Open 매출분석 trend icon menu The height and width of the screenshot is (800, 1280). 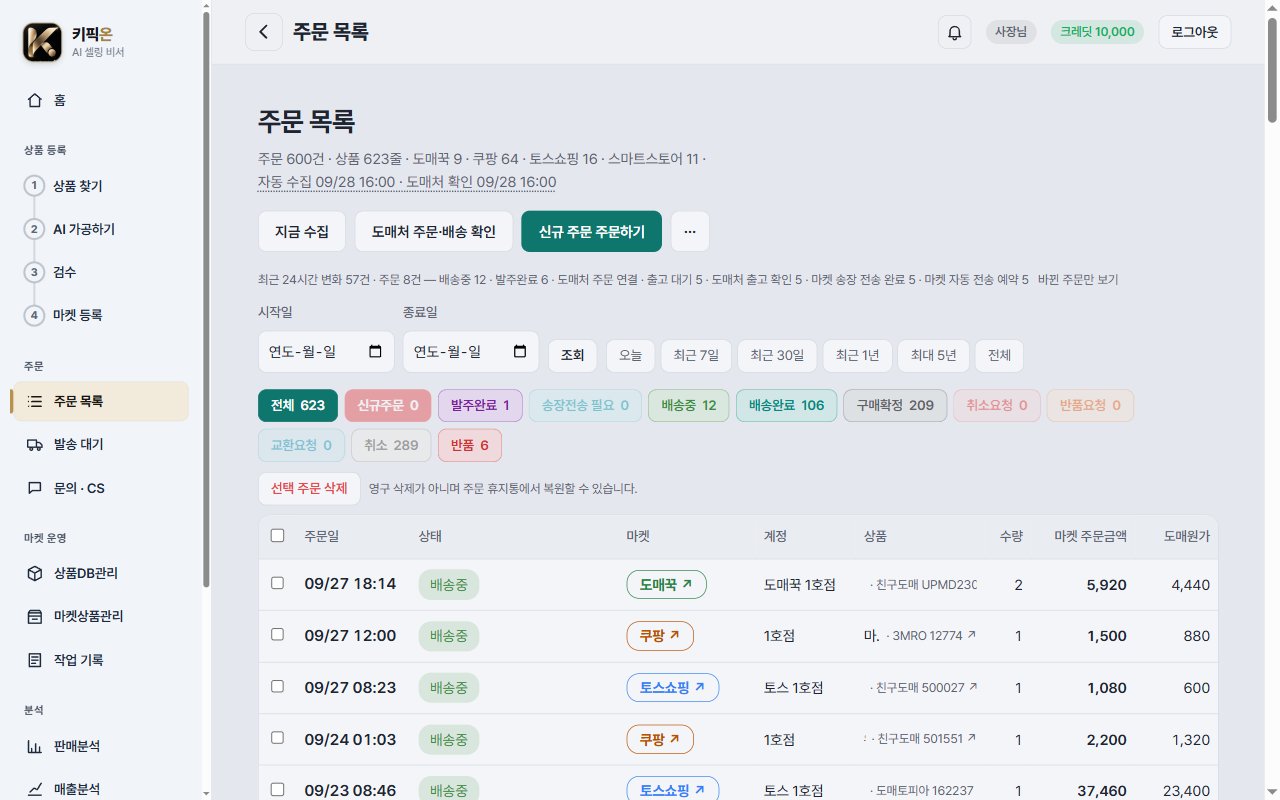pos(99,789)
